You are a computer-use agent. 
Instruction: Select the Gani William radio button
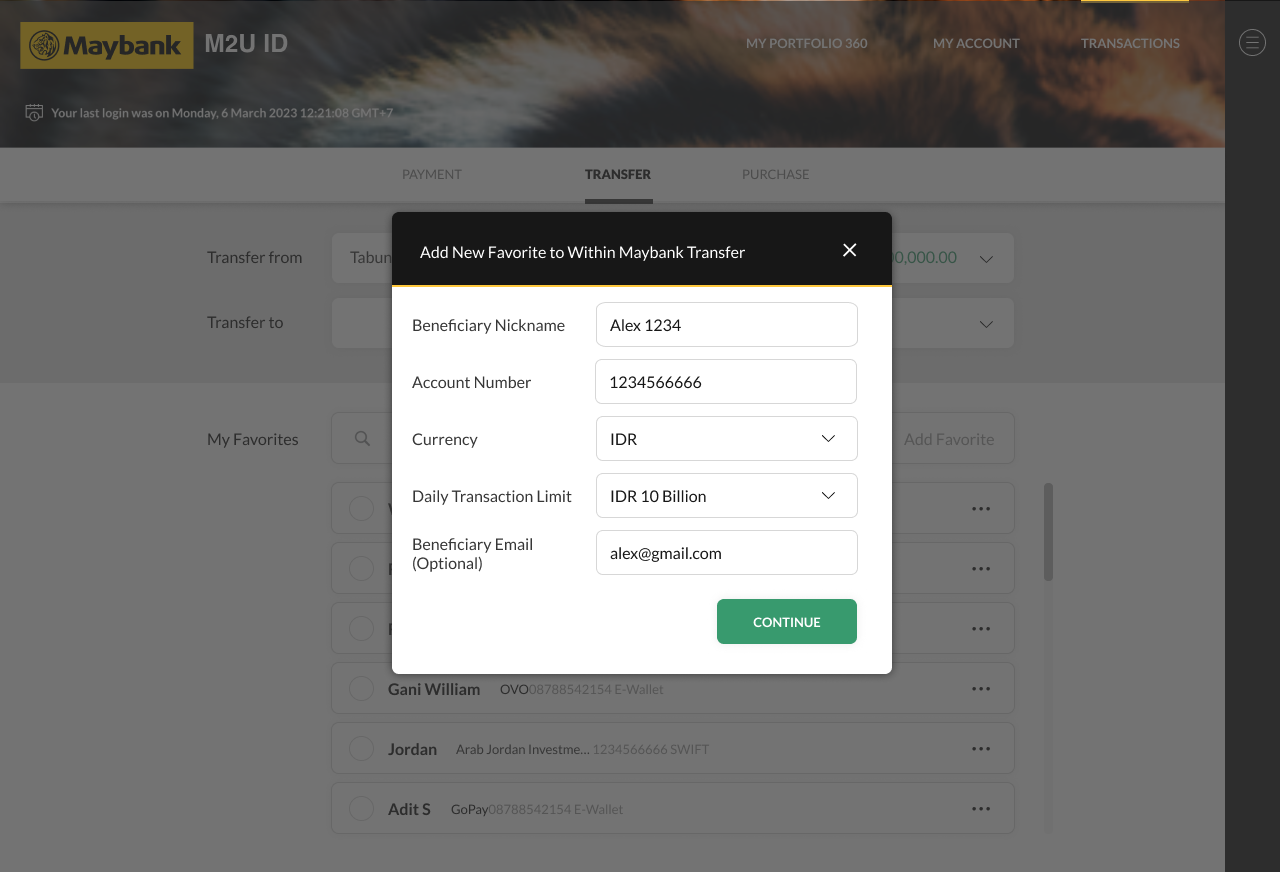pos(361,689)
